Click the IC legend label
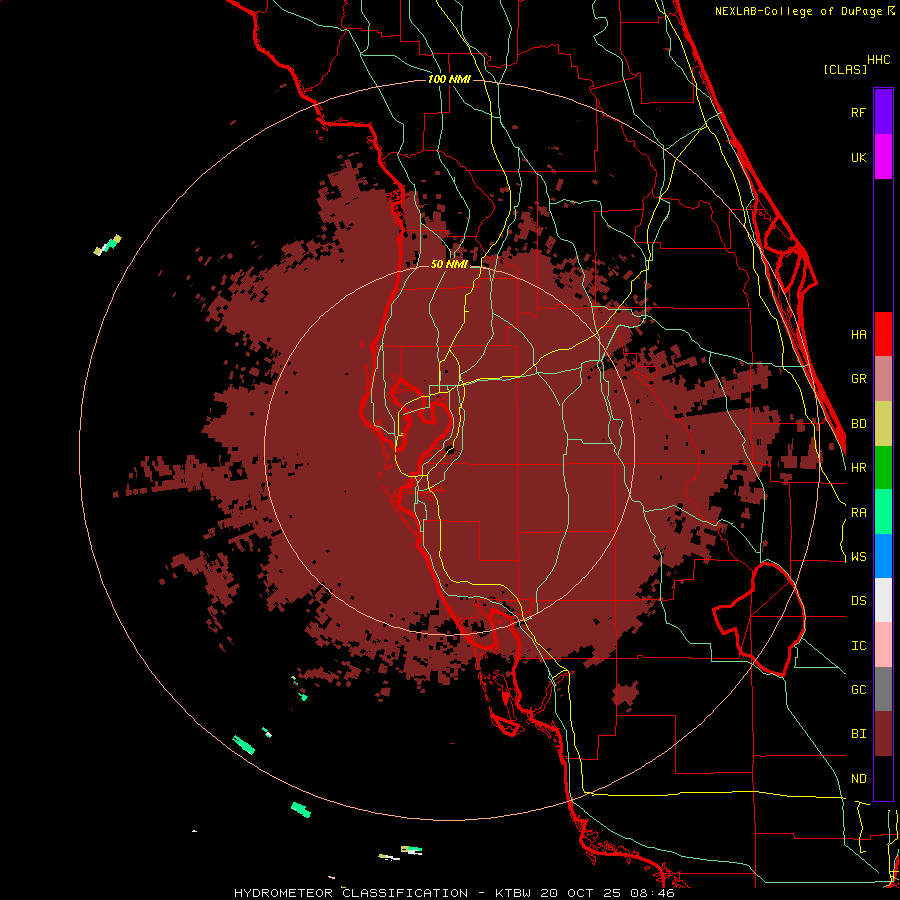The image size is (900, 900). pos(858,646)
